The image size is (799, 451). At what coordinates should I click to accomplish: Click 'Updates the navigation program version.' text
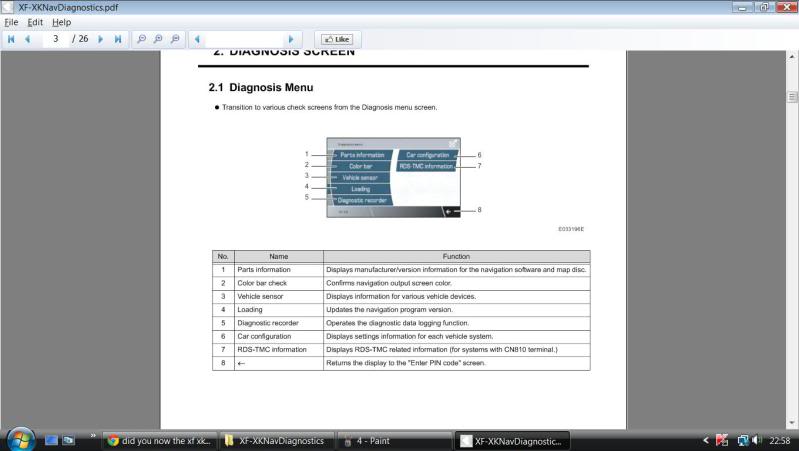(389, 309)
